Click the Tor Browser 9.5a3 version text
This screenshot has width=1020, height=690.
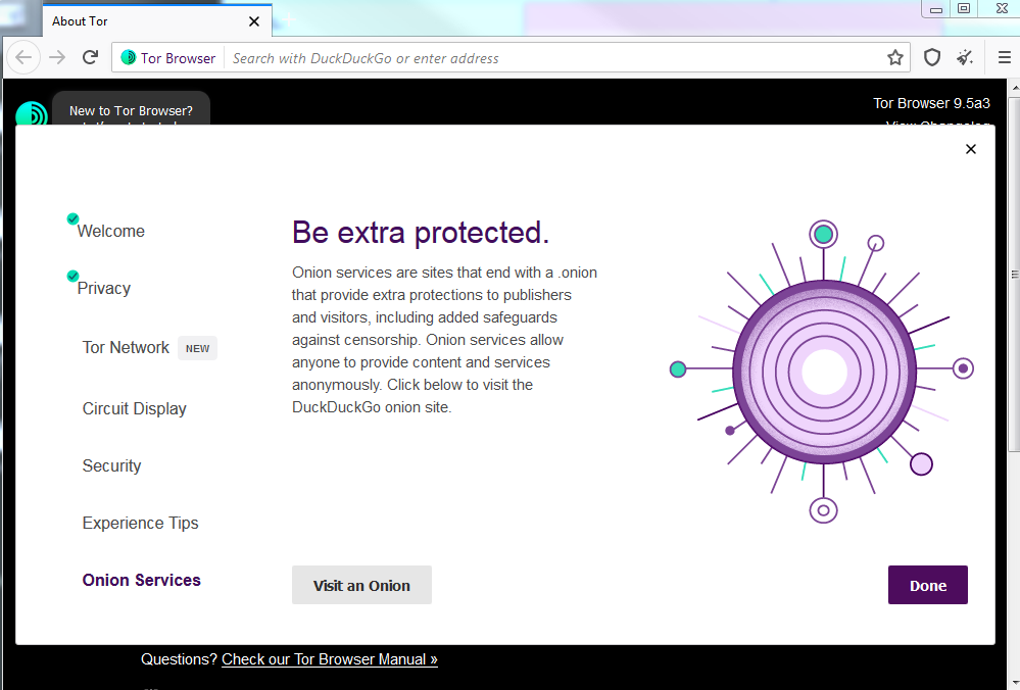pos(932,103)
